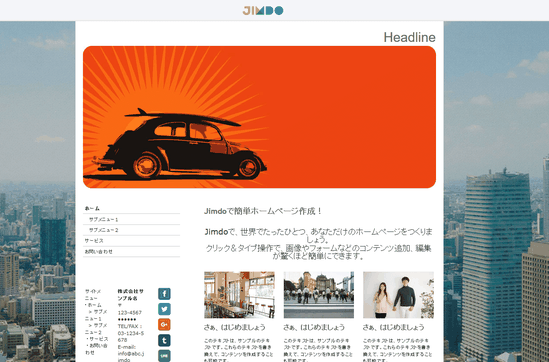
Task: Open the Google+ share icon
Action: [x=164, y=325]
